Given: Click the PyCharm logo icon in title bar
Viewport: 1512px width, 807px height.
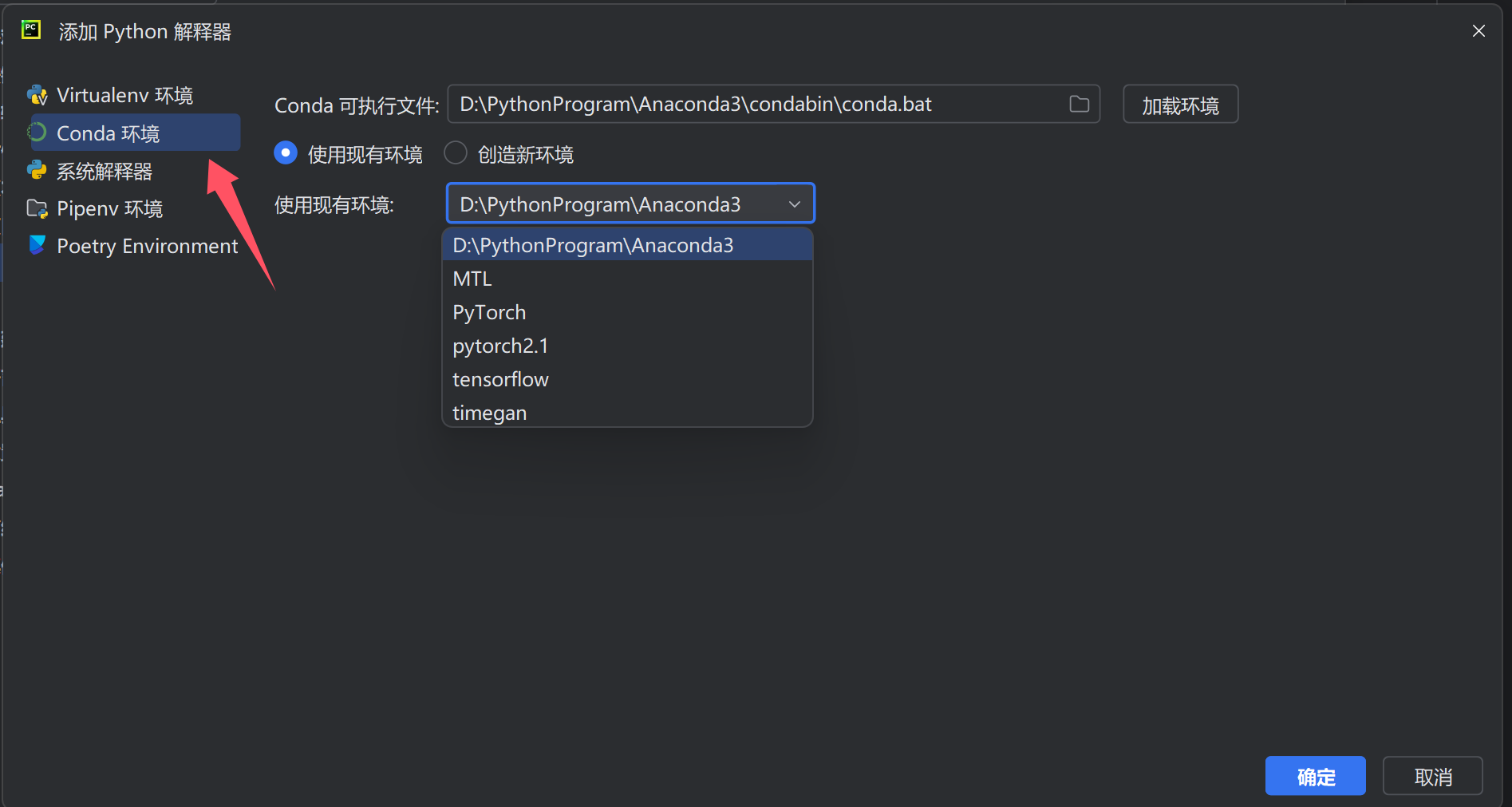Looking at the screenshot, I should click(x=31, y=30).
